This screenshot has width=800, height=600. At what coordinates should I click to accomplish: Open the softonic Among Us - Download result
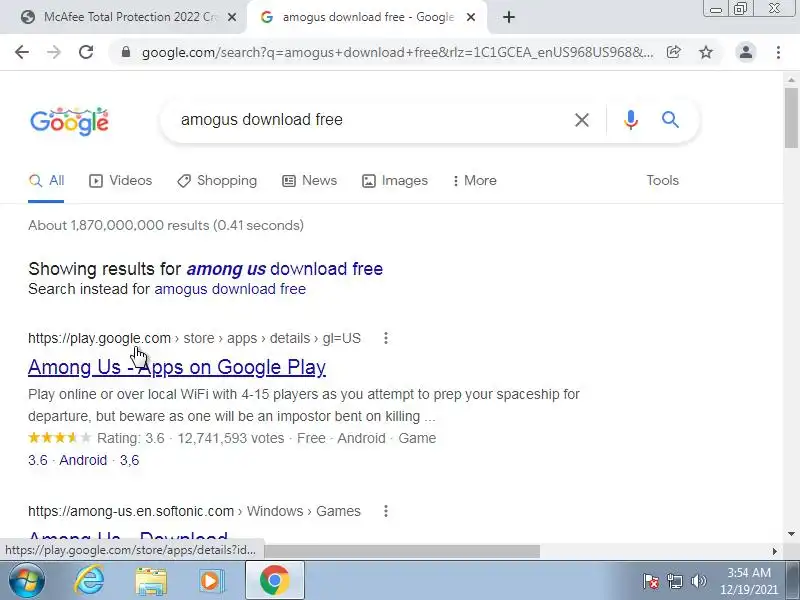128,538
